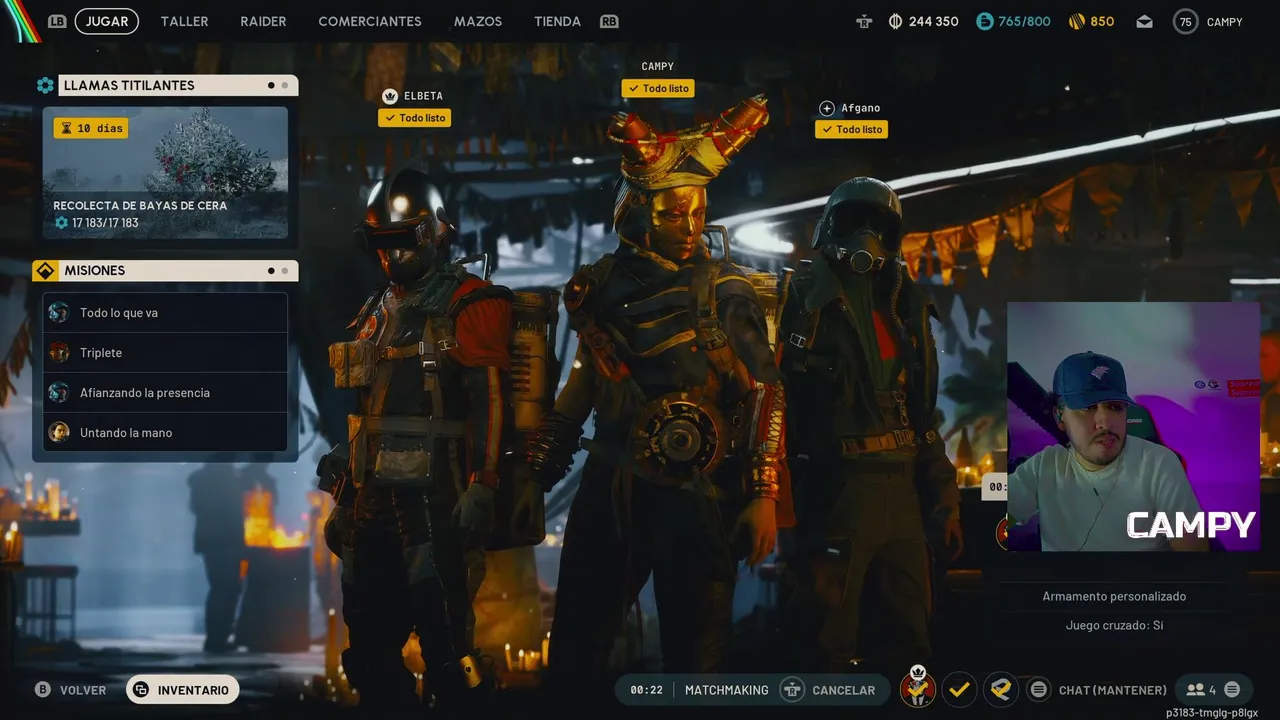Click the gold striped token icon
Viewport: 1280px width, 720px height.
pyautogui.click(x=1077, y=21)
